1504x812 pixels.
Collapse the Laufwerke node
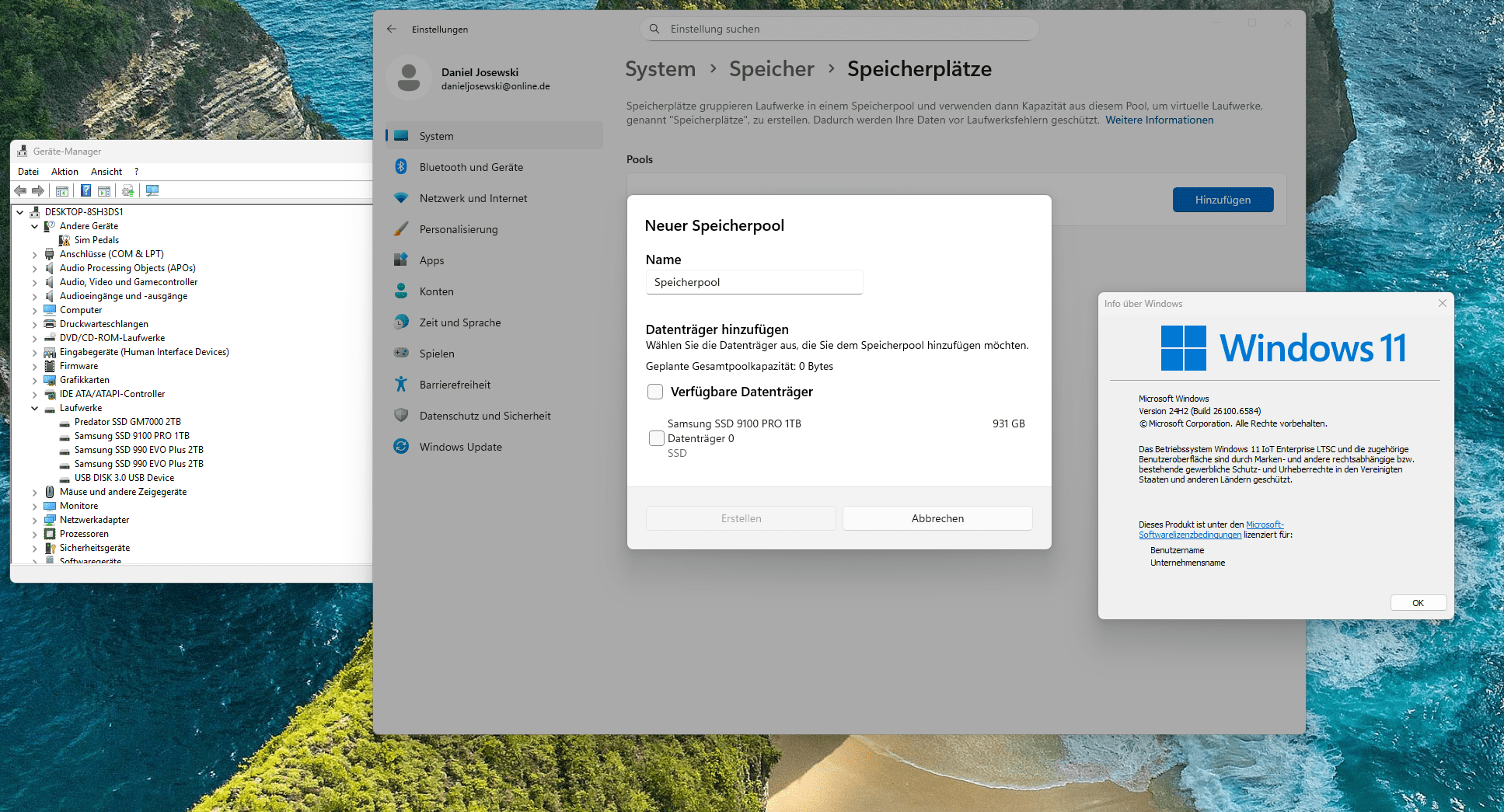tap(35, 408)
